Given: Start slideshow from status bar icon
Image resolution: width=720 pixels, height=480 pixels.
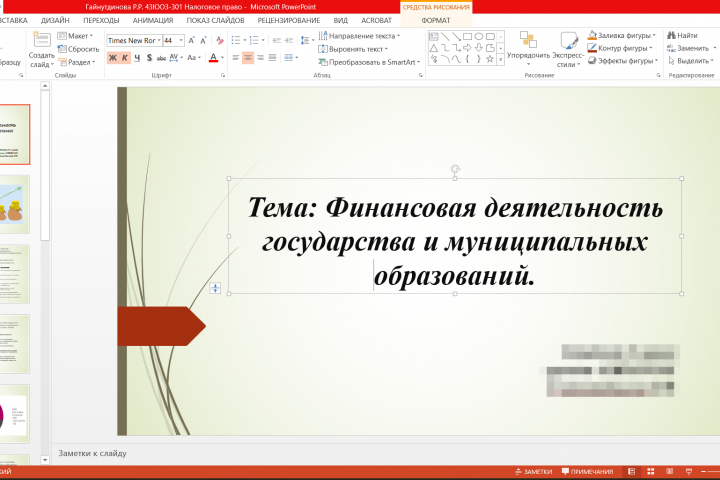Looking at the screenshot, I should (x=689, y=472).
